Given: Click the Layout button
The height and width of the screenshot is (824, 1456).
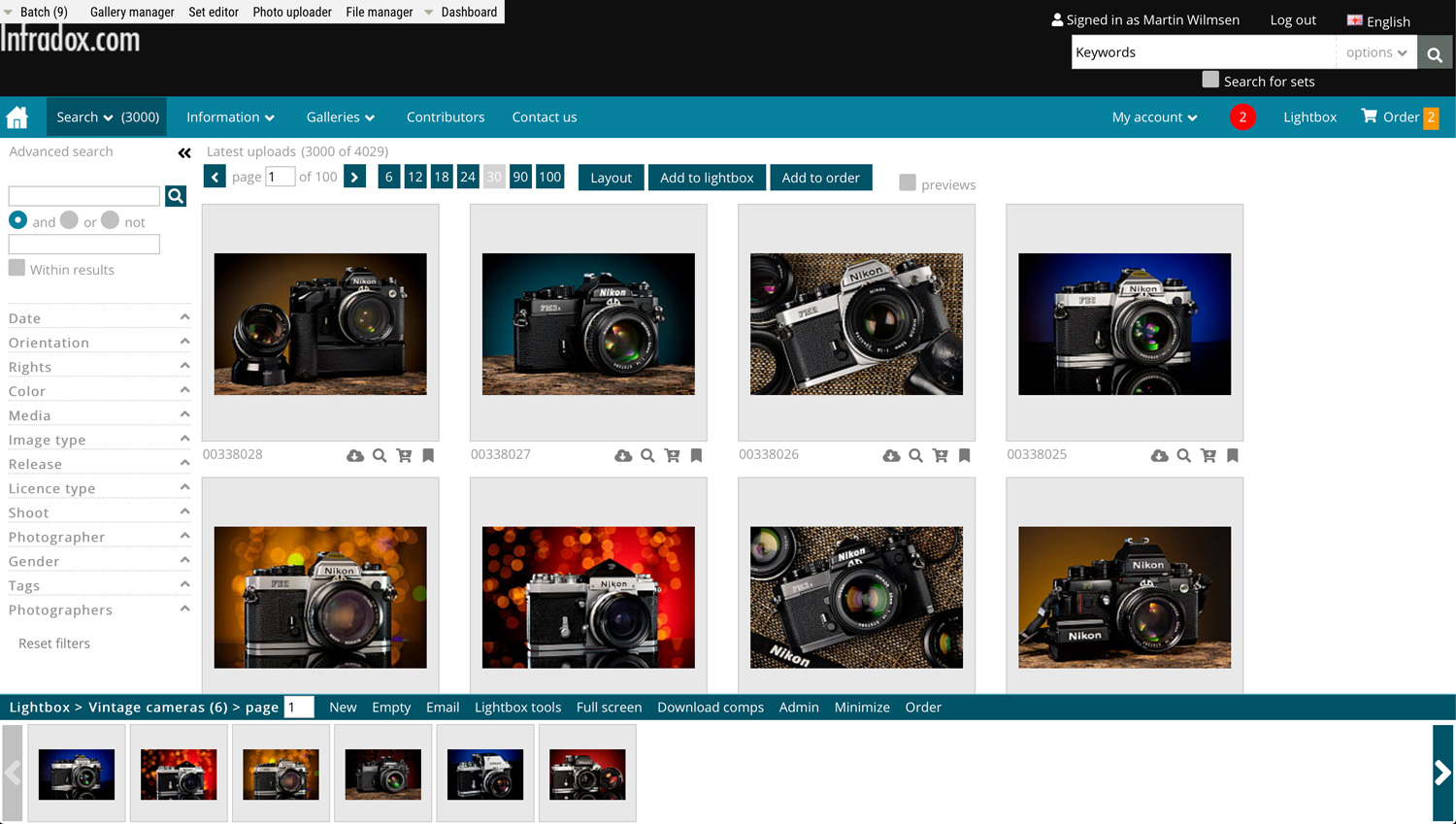Looking at the screenshot, I should tap(611, 178).
